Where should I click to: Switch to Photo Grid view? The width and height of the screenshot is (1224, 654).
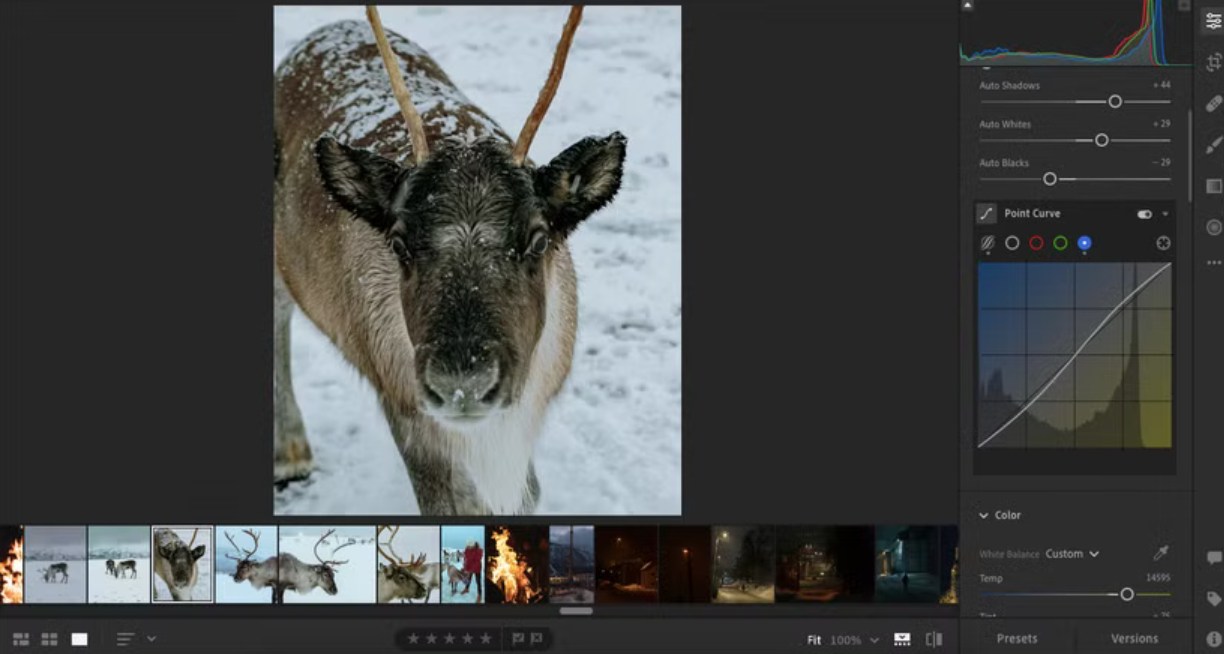click(x=20, y=639)
